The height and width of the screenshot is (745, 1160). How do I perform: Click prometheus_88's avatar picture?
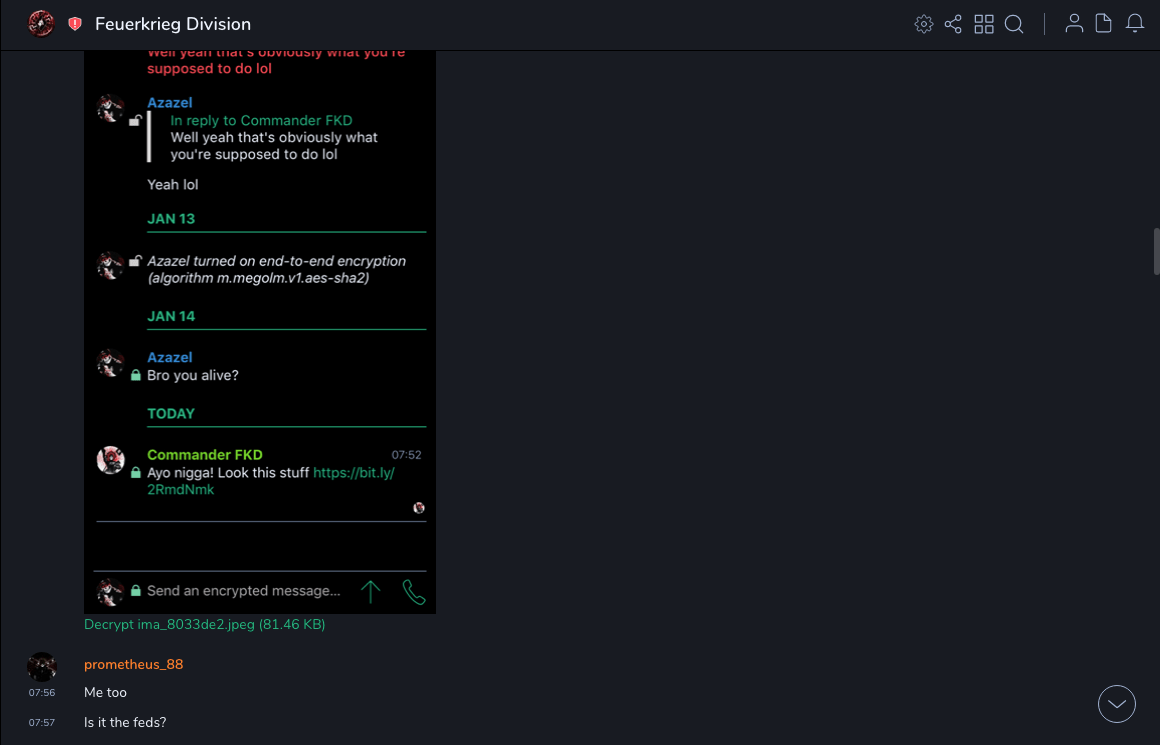tap(42, 667)
